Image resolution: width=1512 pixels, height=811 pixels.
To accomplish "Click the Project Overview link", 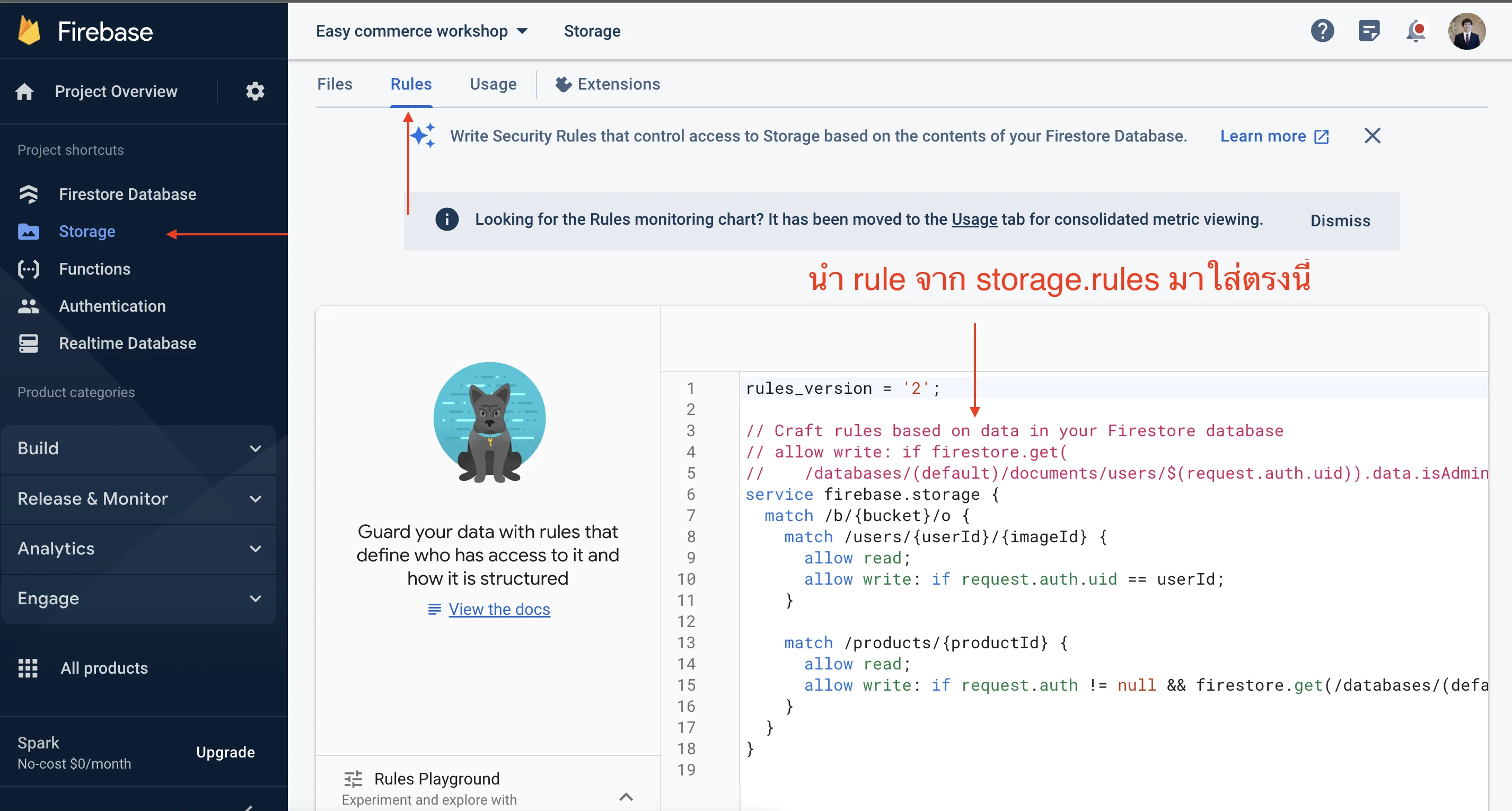I will point(116,92).
